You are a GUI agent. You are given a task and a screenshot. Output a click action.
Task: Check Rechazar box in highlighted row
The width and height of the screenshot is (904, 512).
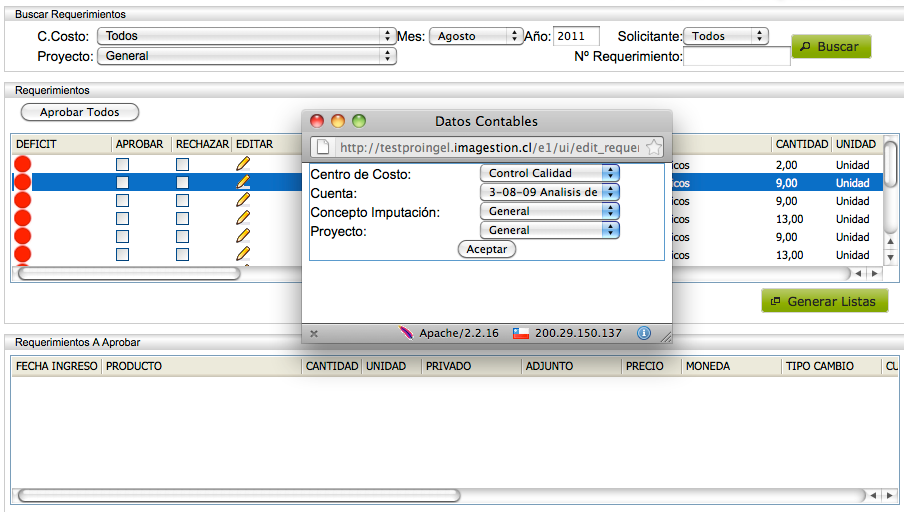pyautogui.click(x=182, y=182)
